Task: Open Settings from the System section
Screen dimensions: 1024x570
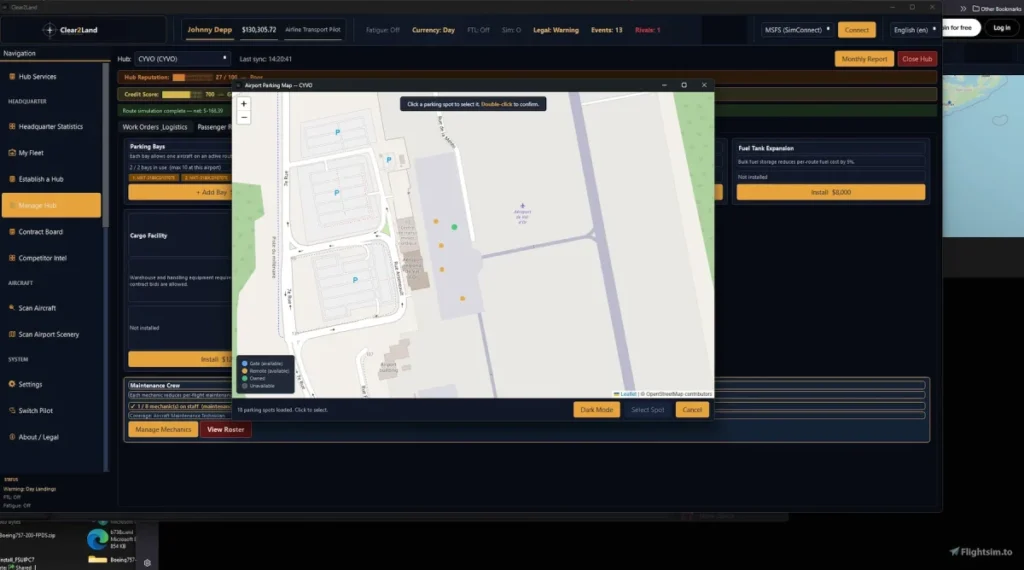Action: point(31,384)
